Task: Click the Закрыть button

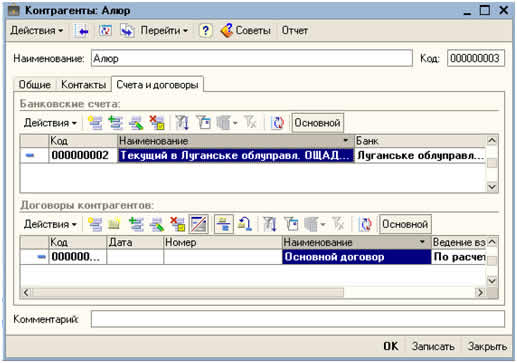Action: (487, 346)
